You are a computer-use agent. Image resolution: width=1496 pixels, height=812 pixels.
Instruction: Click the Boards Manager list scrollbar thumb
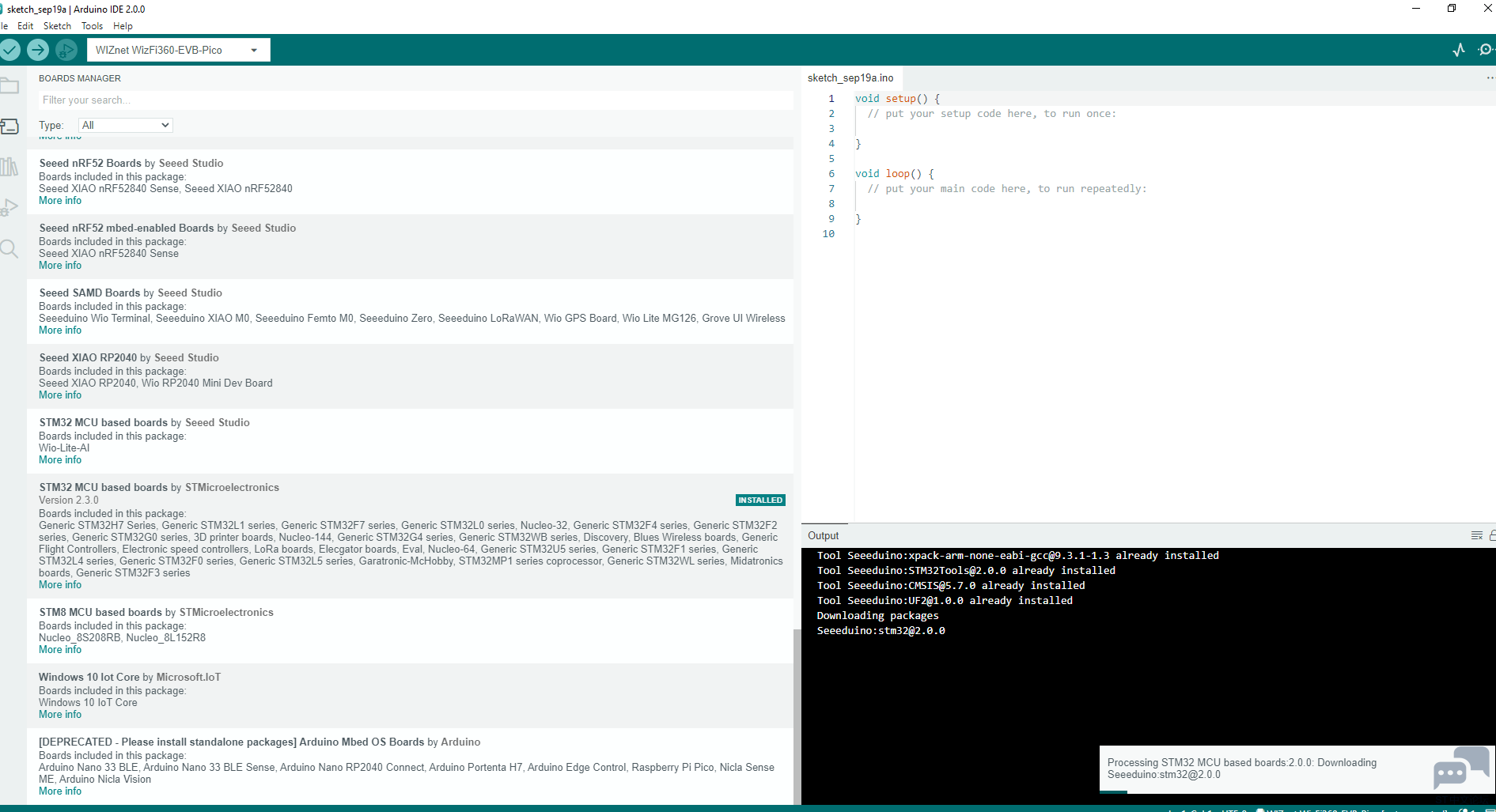pos(797,716)
